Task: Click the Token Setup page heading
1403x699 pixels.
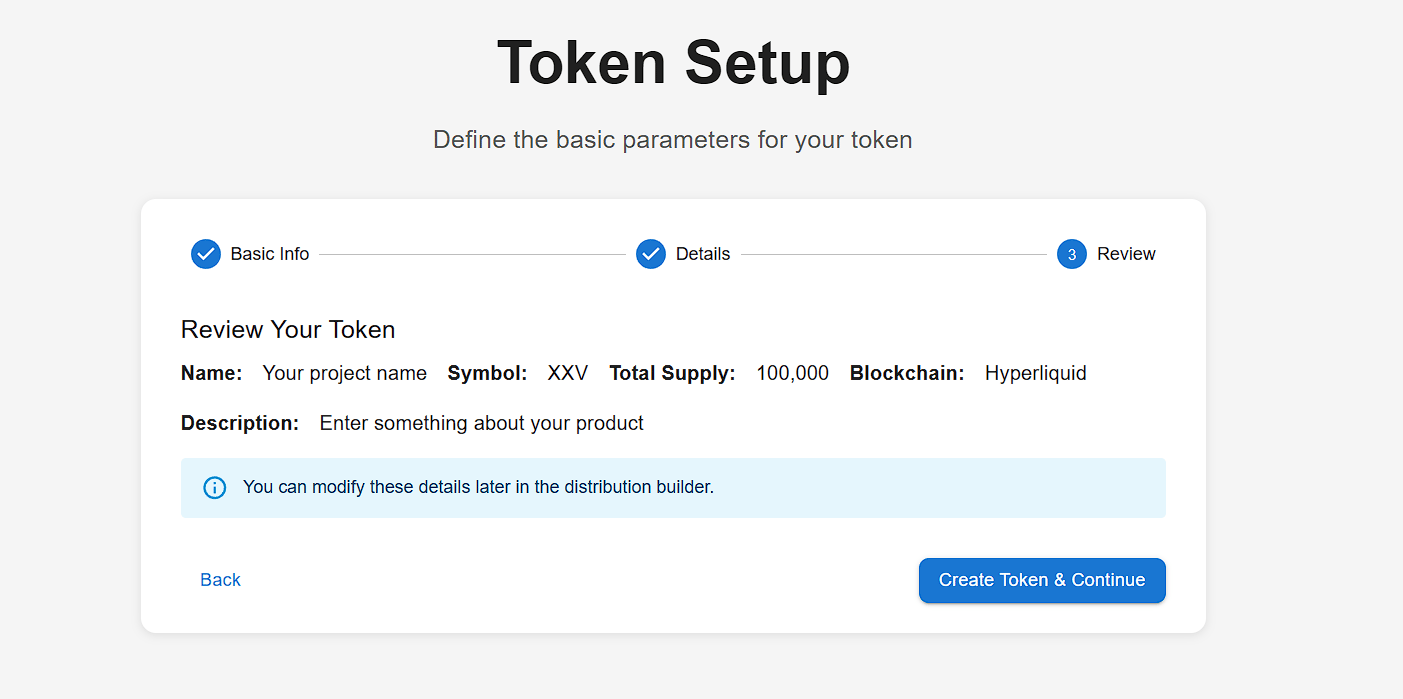Action: (x=673, y=62)
